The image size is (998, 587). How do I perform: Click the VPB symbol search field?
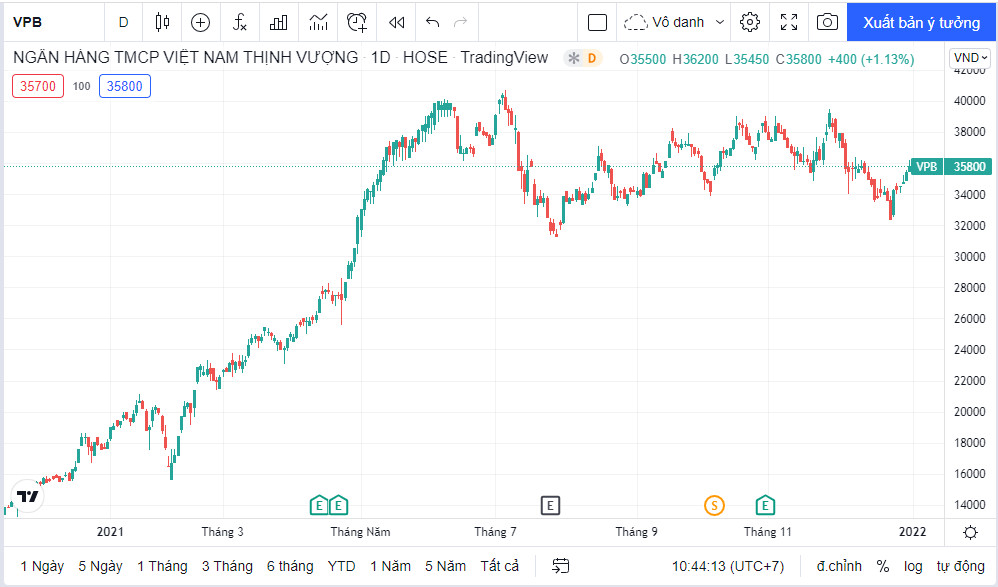click(x=54, y=22)
